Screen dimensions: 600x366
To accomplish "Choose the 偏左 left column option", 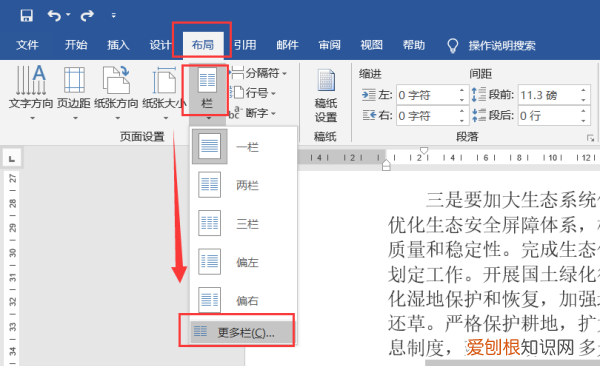I will pyautogui.click(x=244, y=262).
